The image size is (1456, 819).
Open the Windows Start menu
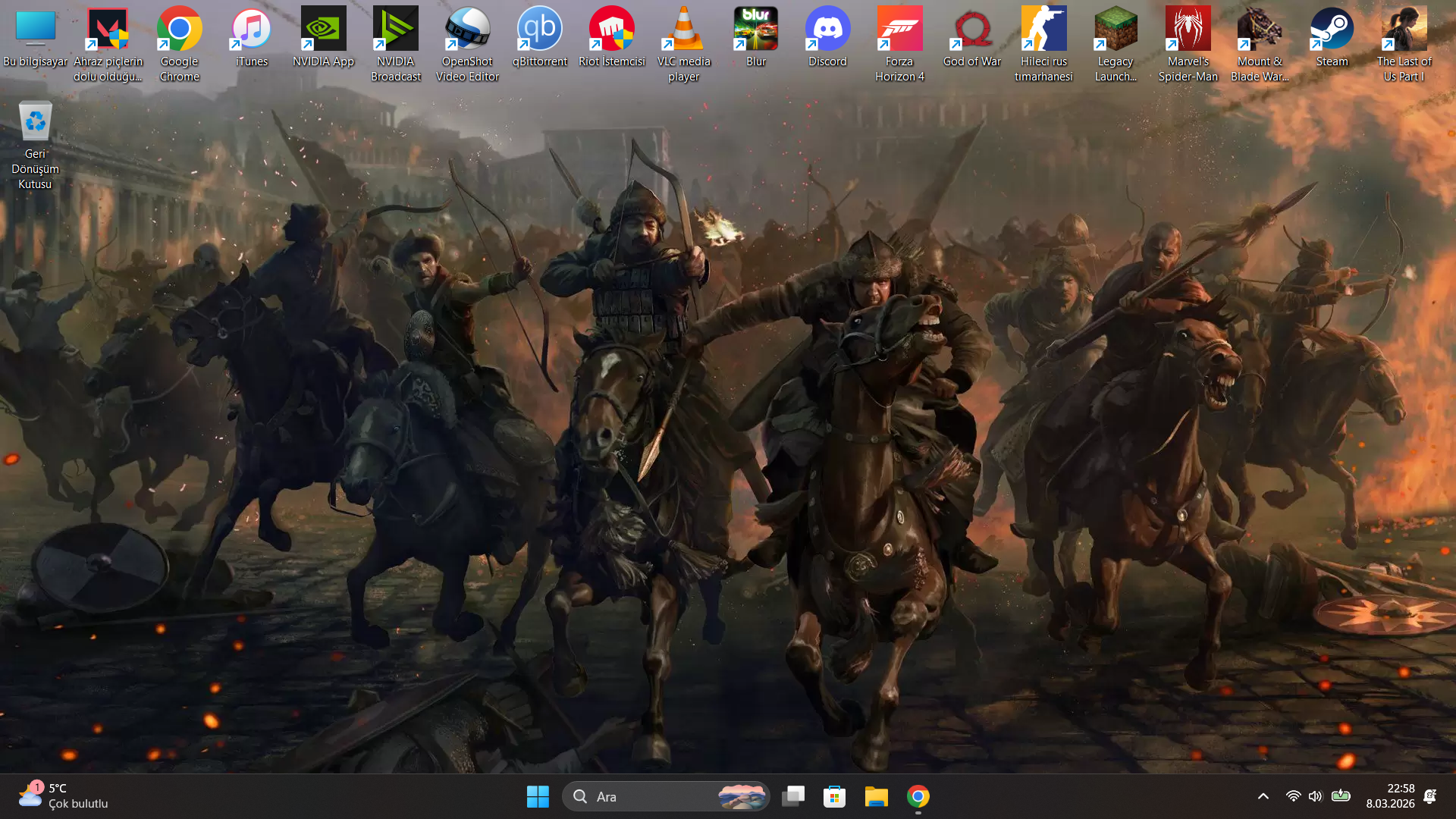pyautogui.click(x=538, y=796)
